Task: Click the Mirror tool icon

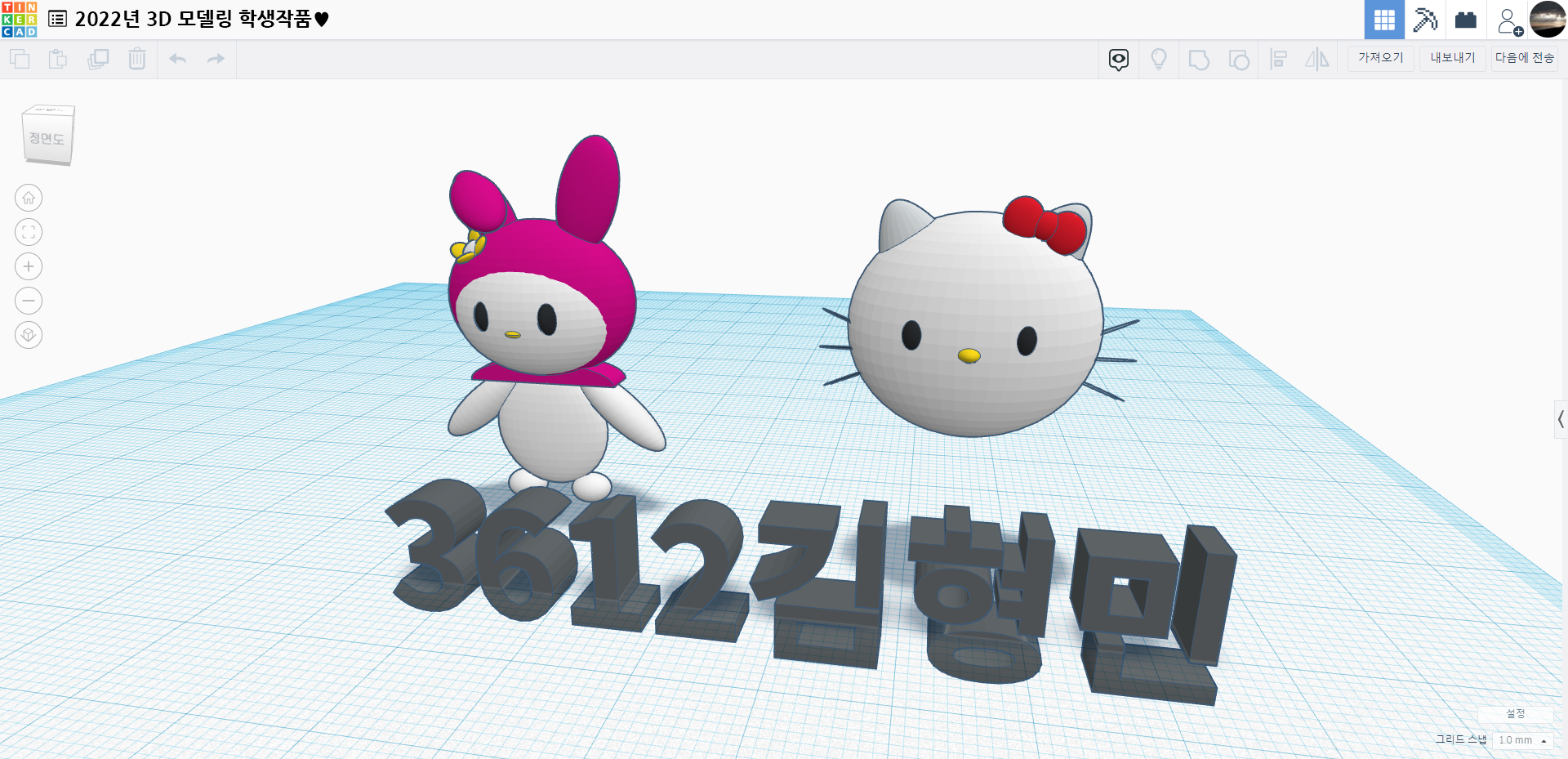Action: [1317, 60]
